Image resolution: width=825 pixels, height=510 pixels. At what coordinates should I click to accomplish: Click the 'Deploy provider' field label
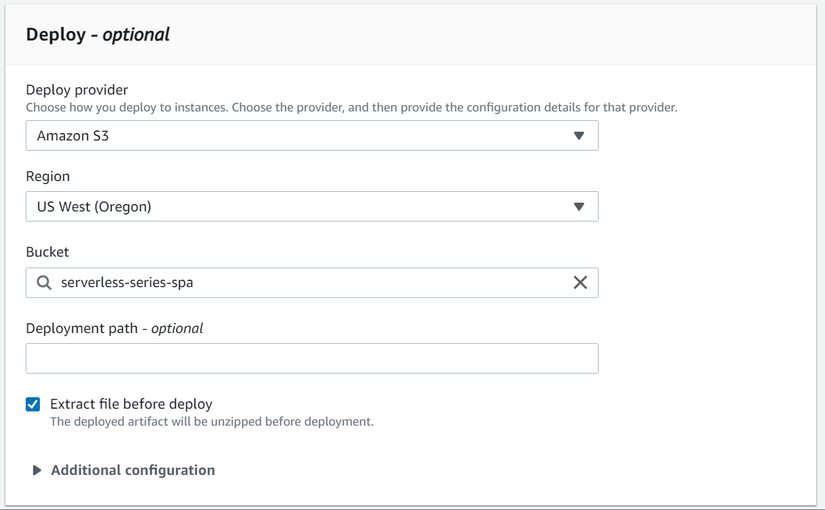click(77, 89)
